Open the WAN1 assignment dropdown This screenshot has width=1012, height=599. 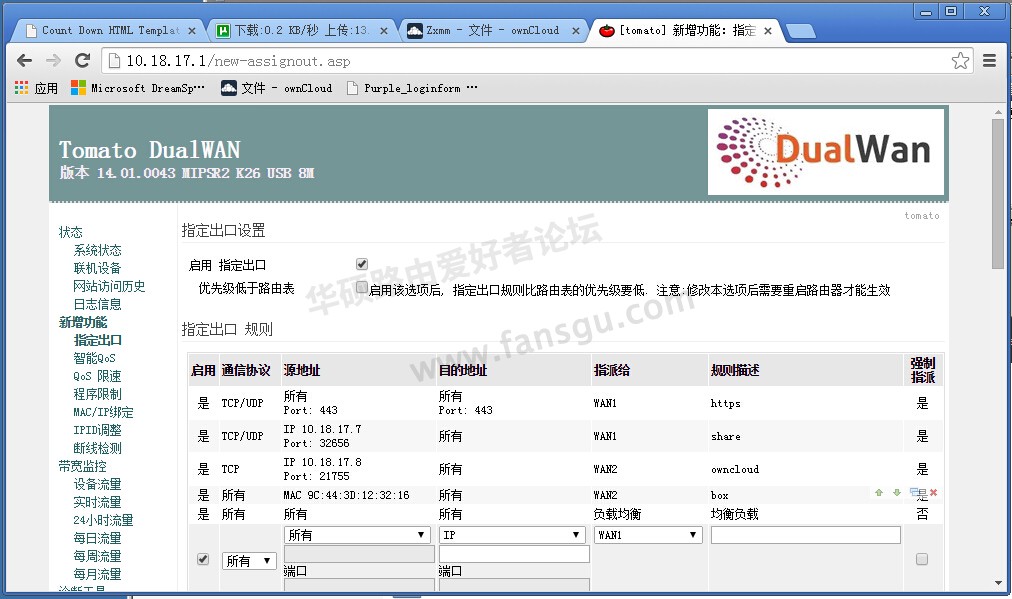[x=647, y=534]
